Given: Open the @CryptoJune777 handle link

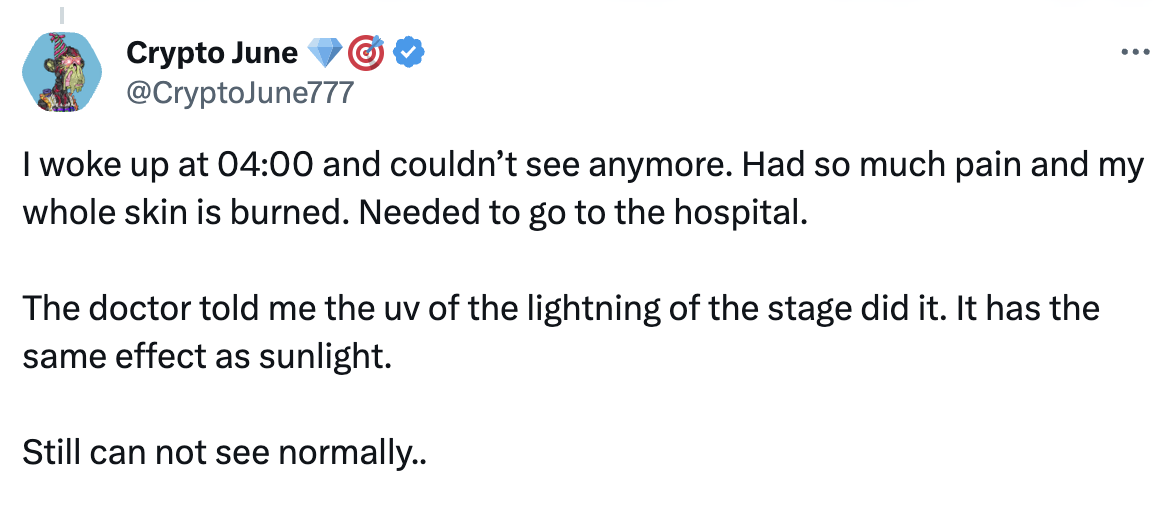Looking at the screenshot, I should (239, 93).
